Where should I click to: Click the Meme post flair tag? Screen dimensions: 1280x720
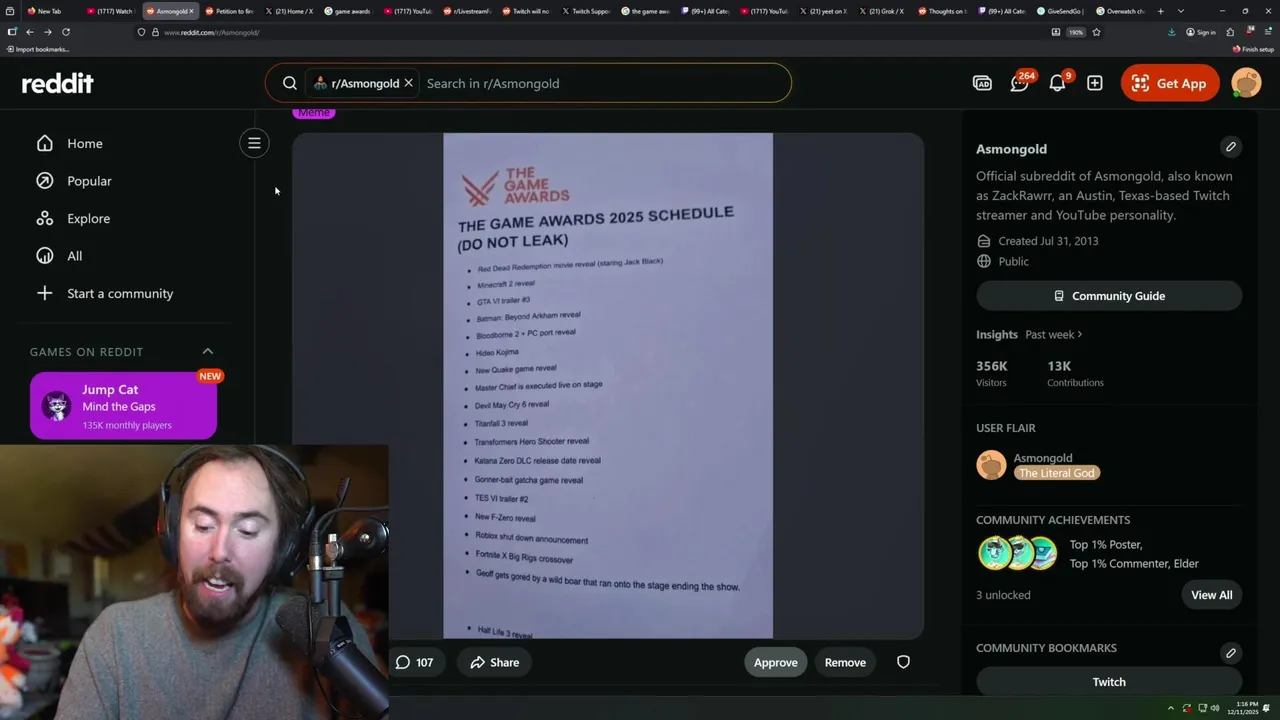314,112
